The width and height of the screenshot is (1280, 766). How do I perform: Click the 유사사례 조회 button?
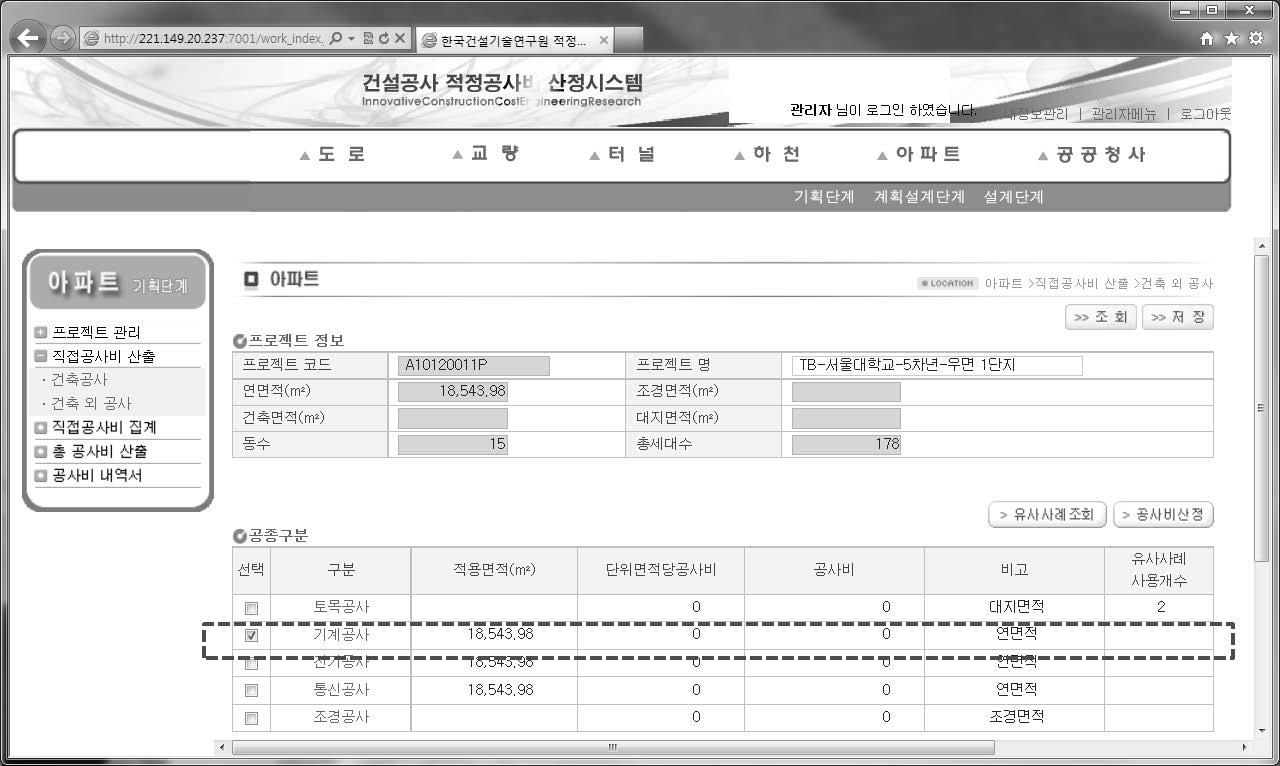point(1047,515)
